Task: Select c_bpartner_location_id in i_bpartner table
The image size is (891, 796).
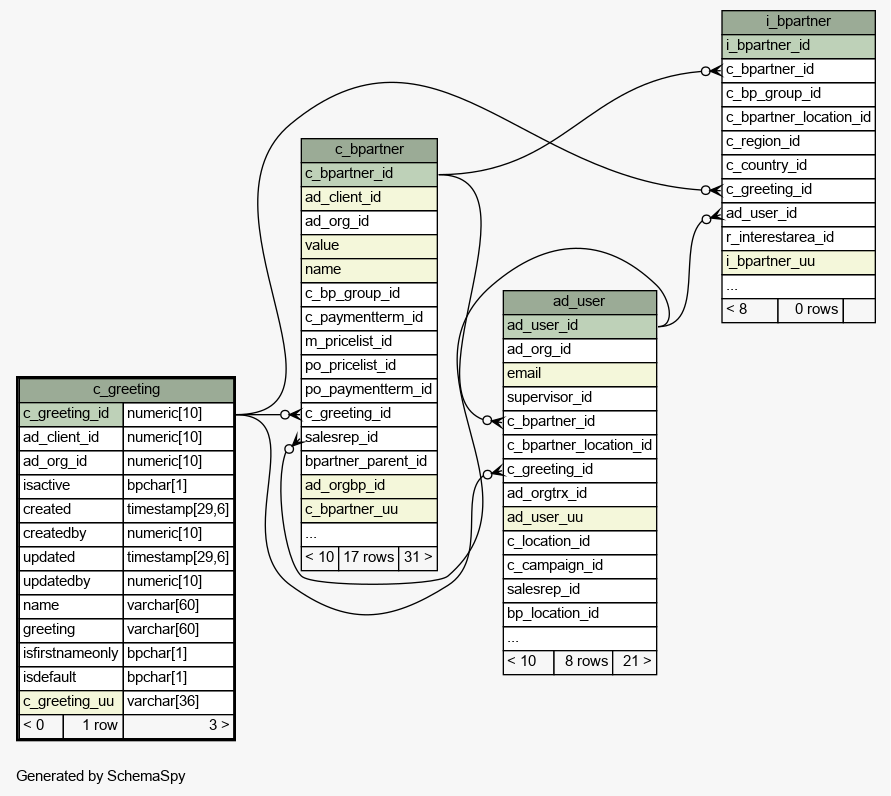Action: (798, 118)
